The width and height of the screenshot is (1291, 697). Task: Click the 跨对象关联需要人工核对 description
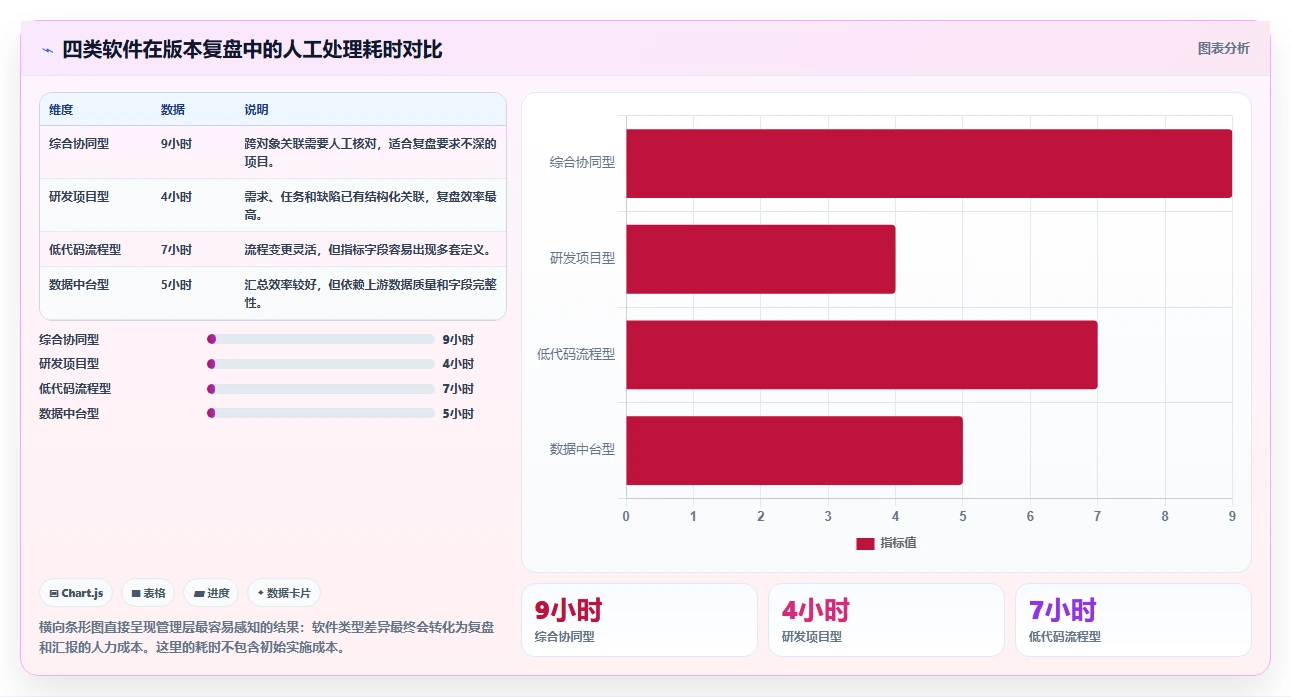click(371, 152)
